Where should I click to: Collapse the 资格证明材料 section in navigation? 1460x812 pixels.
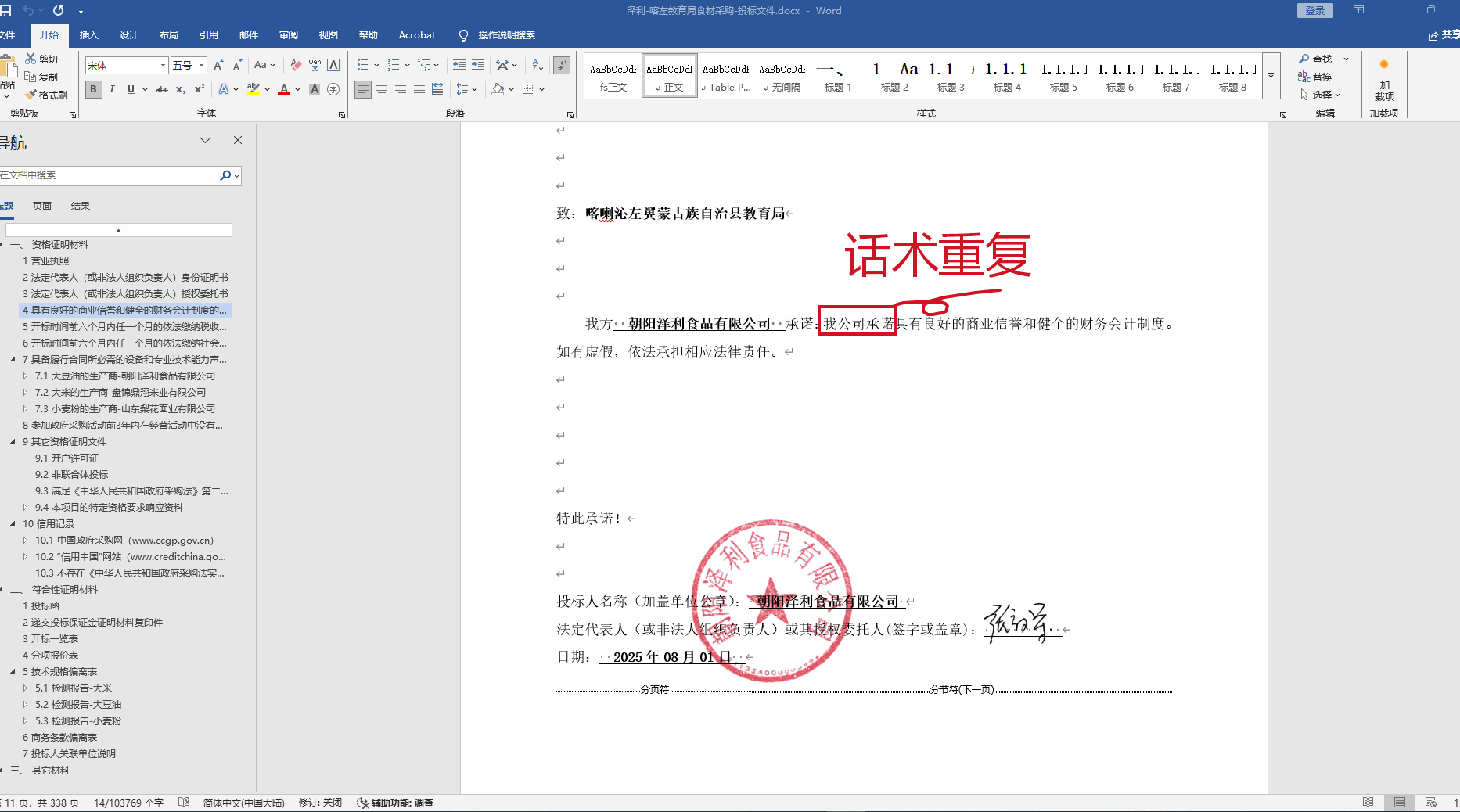tap(2, 245)
